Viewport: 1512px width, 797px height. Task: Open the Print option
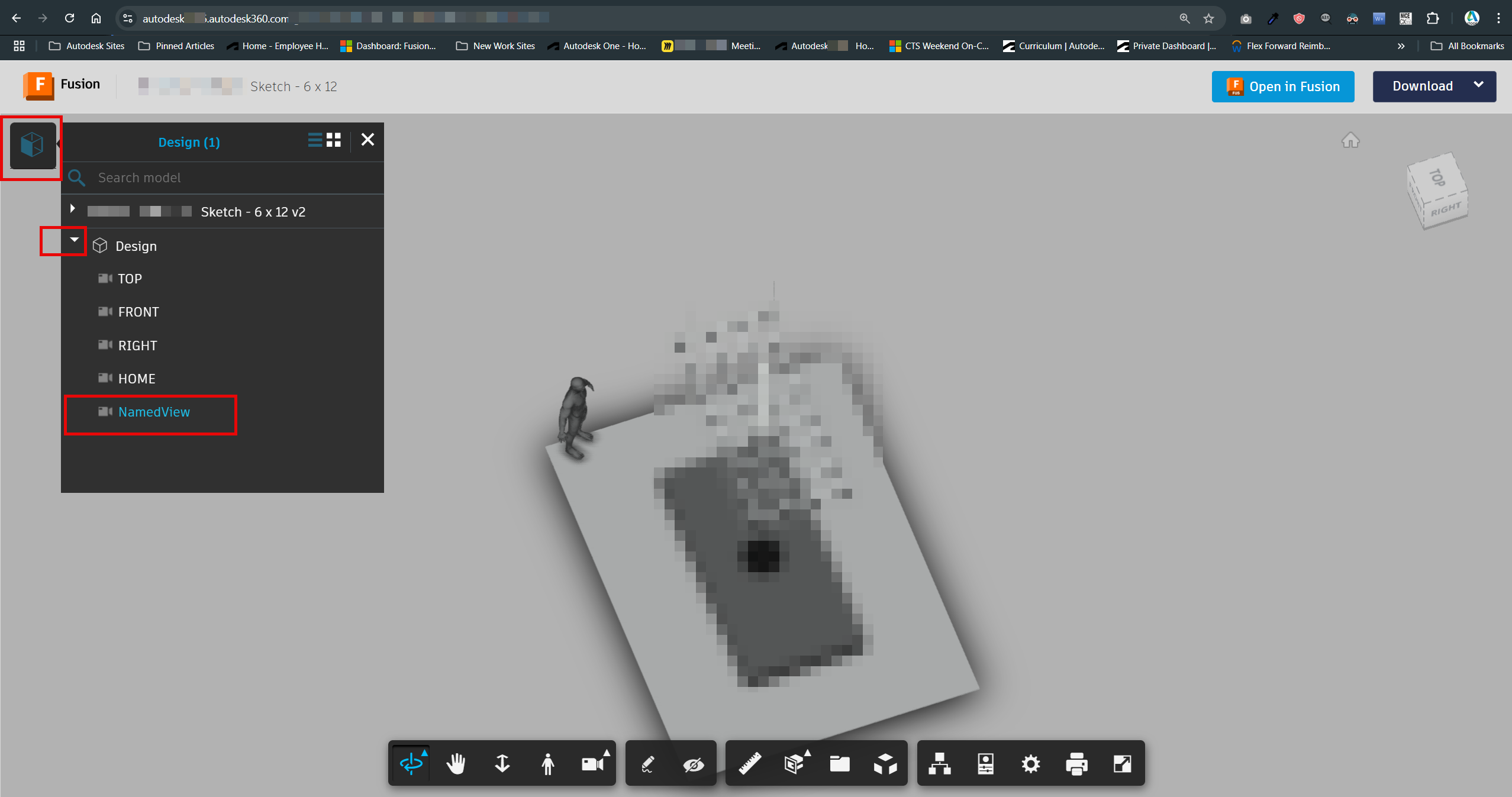pyautogui.click(x=1076, y=763)
